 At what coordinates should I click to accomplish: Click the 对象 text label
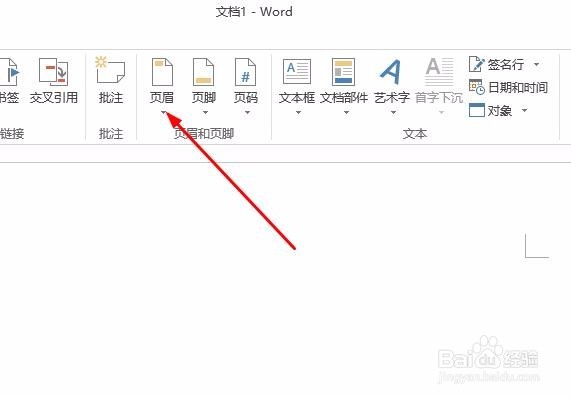(500, 110)
